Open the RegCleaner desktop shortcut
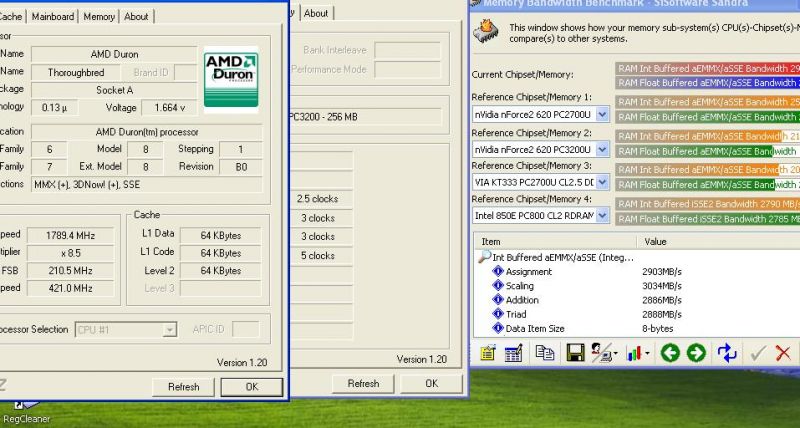 pyautogui.click(x=27, y=414)
